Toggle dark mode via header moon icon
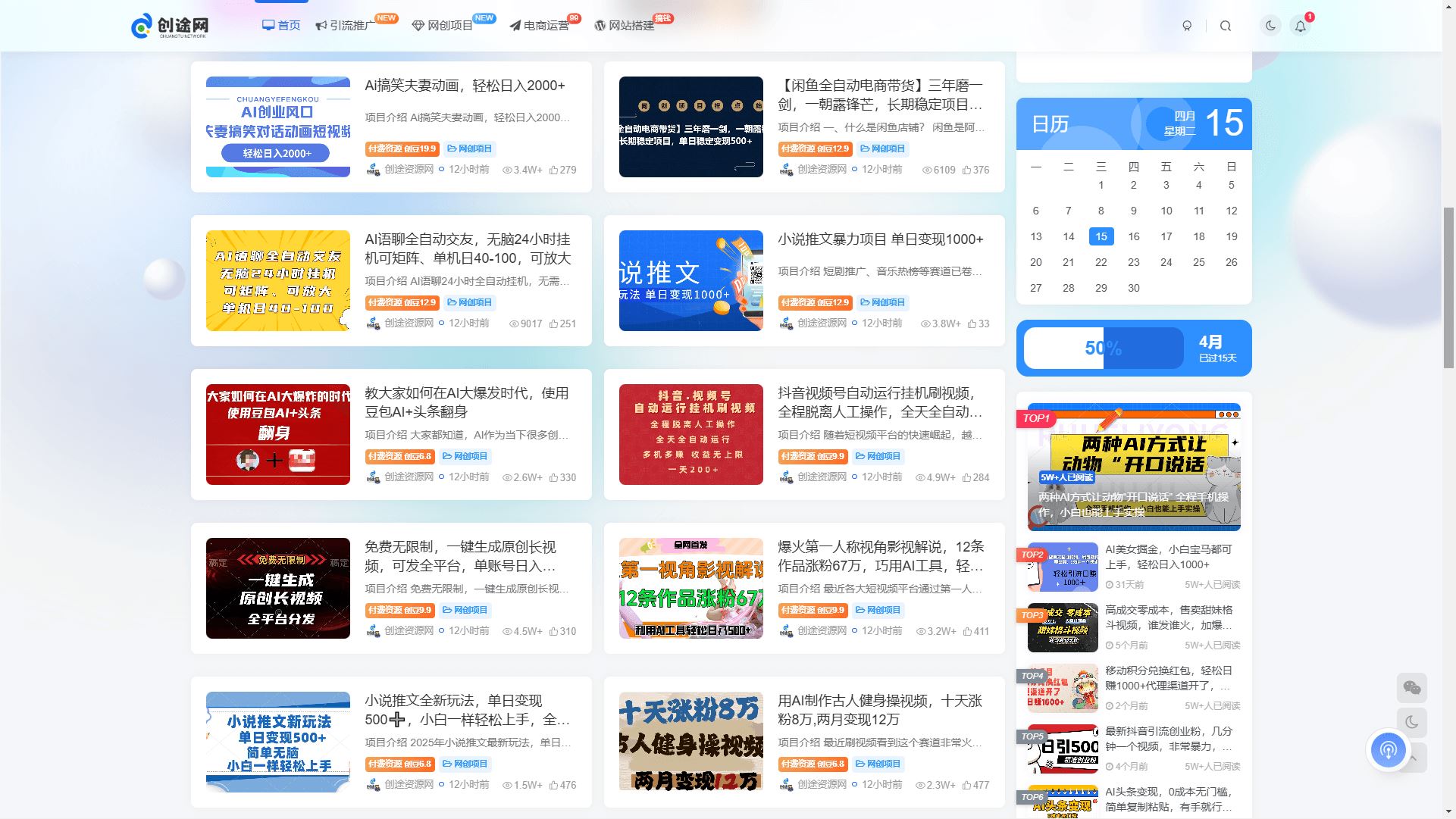This screenshot has width=1456, height=819. click(1270, 26)
